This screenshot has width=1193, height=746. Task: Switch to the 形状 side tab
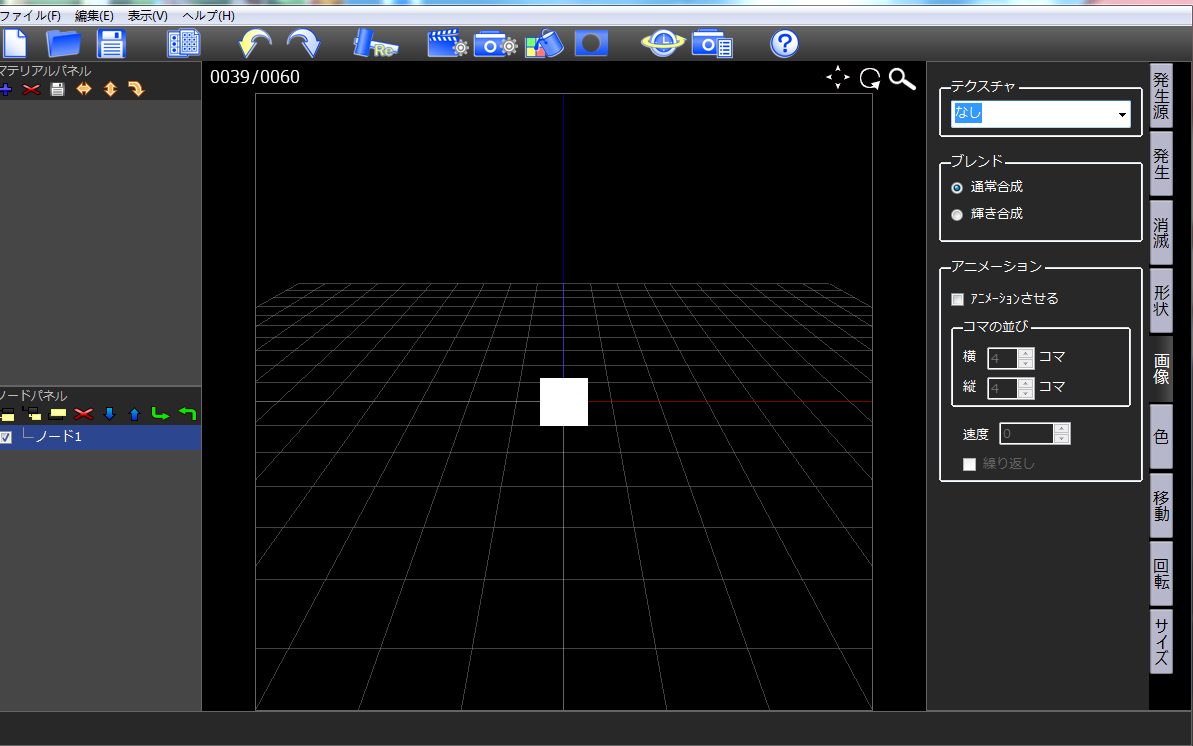(x=1160, y=301)
